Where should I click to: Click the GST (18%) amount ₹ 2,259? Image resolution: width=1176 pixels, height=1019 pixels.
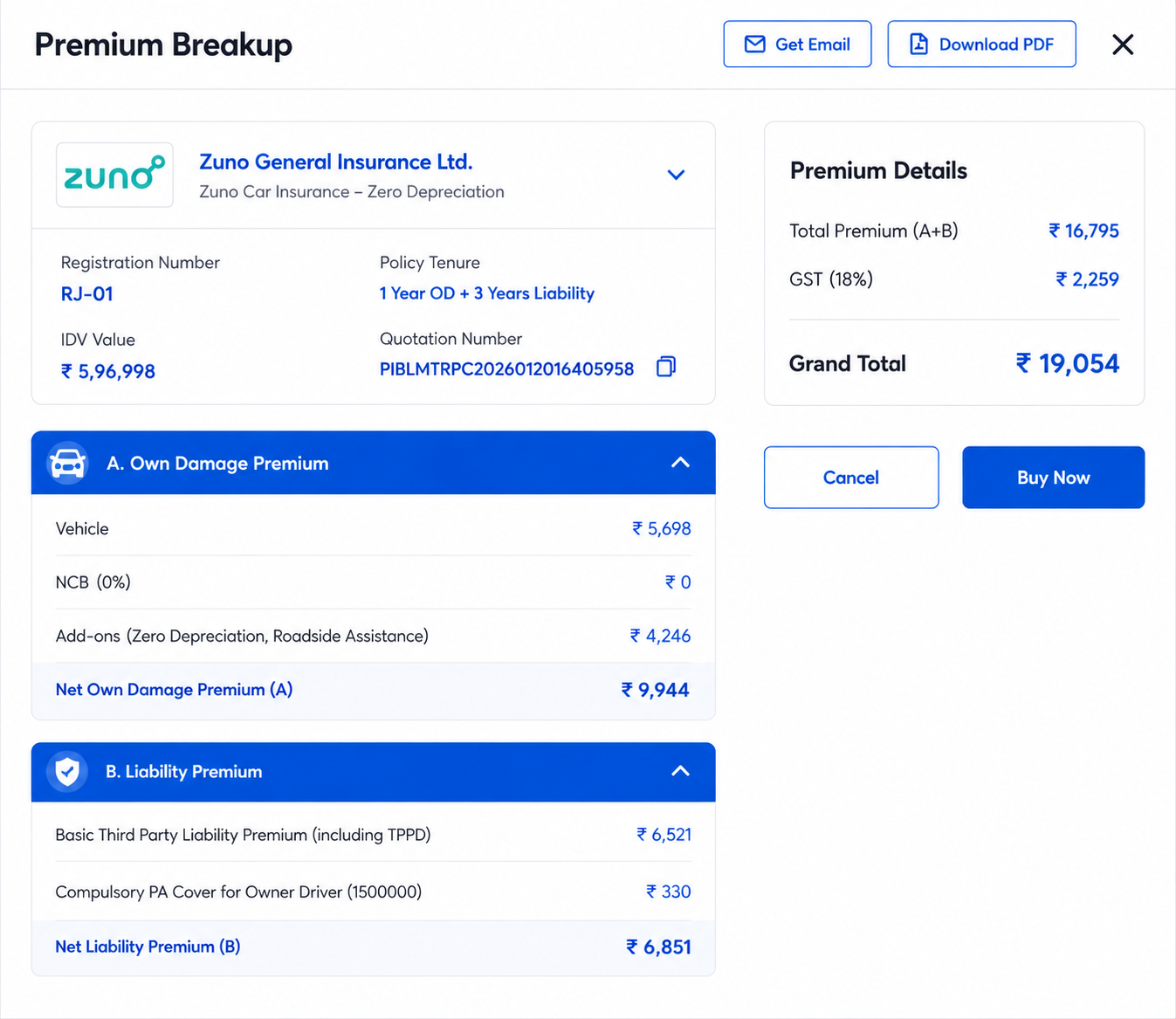coord(1087,279)
